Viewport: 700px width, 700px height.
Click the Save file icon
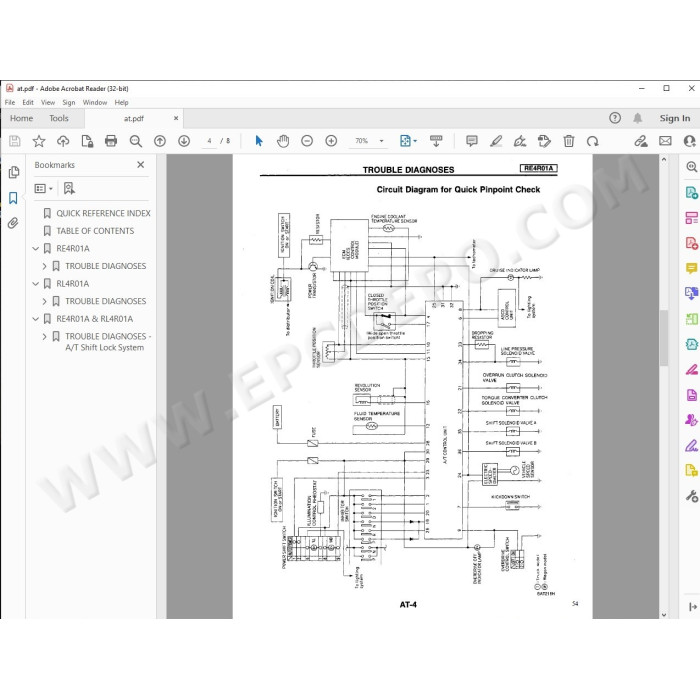tap(15, 141)
